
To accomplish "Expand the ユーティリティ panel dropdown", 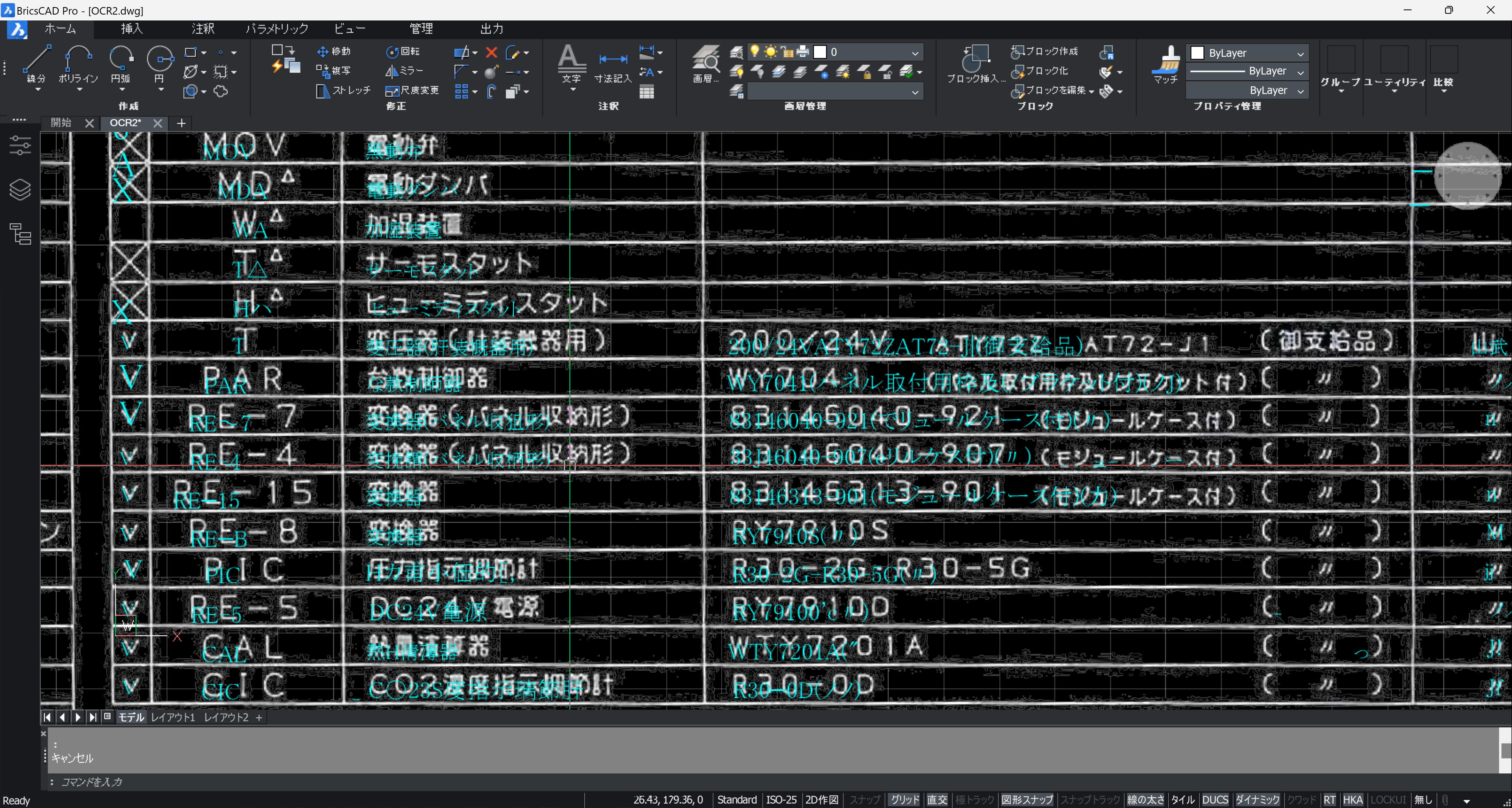I will [x=1395, y=91].
